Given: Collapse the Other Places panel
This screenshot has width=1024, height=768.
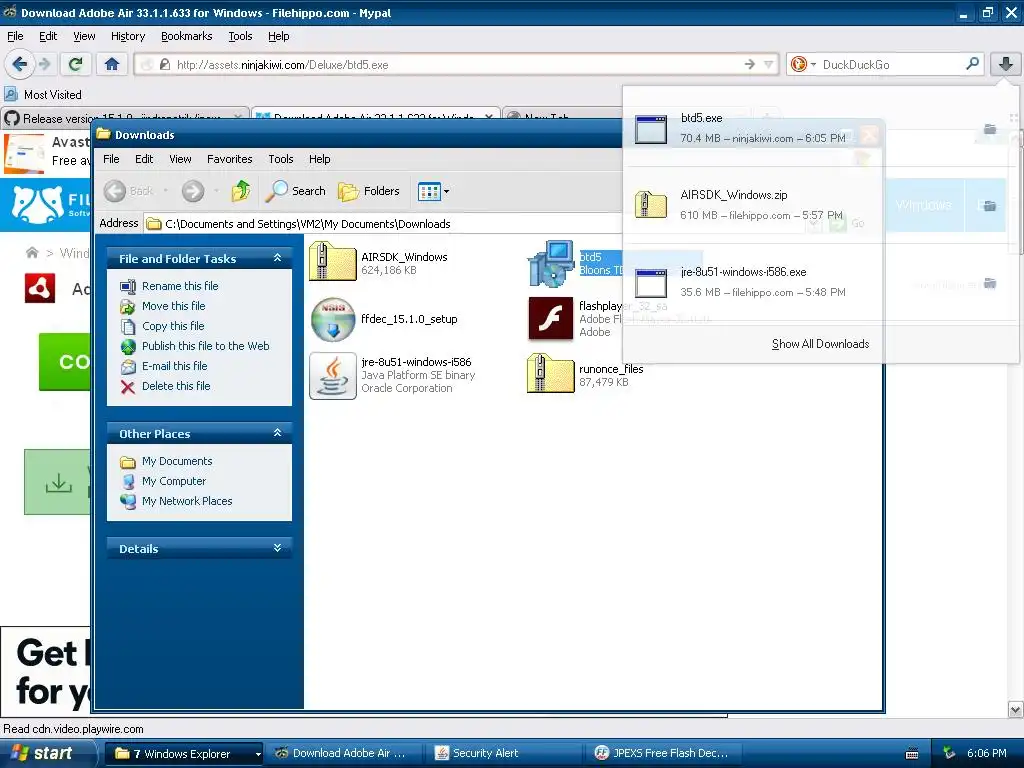Looking at the screenshot, I should pos(278,433).
